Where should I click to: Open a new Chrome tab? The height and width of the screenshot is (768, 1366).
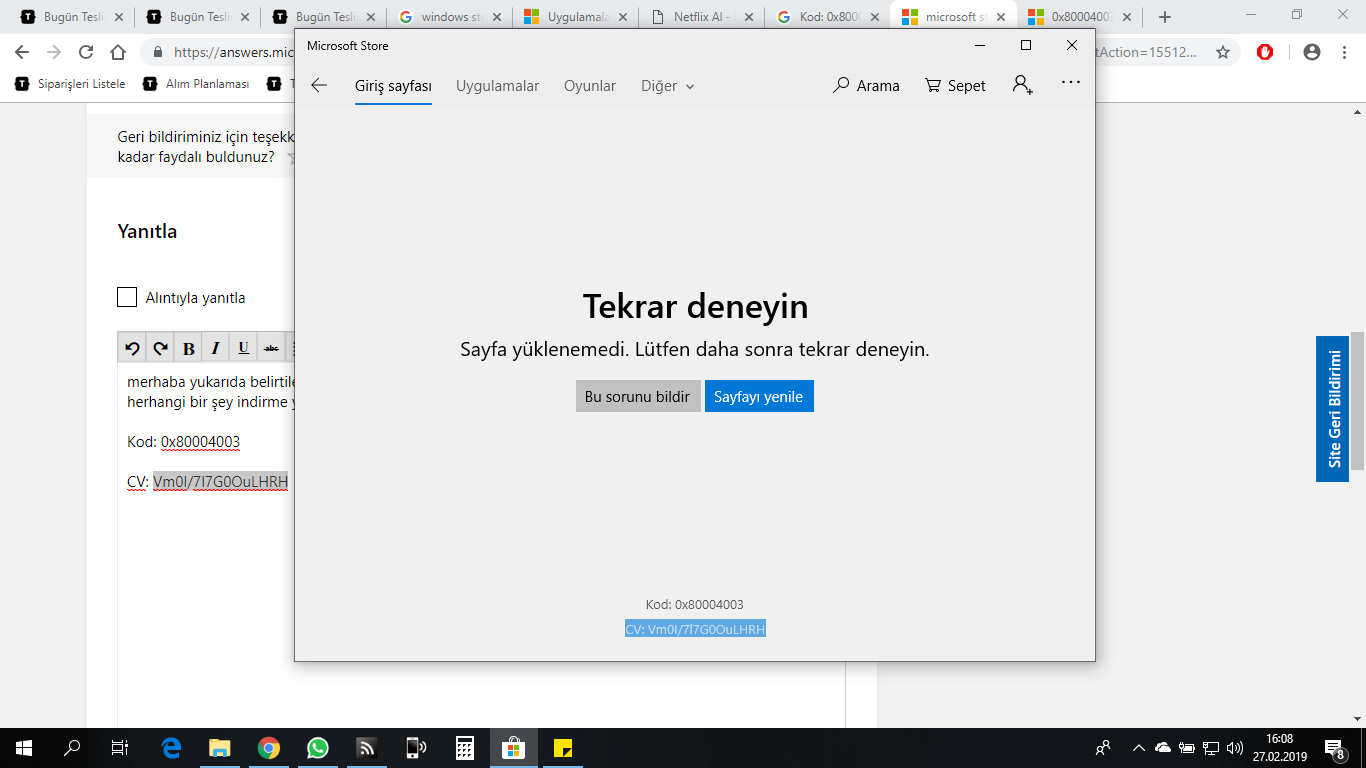click(1164, 17)
